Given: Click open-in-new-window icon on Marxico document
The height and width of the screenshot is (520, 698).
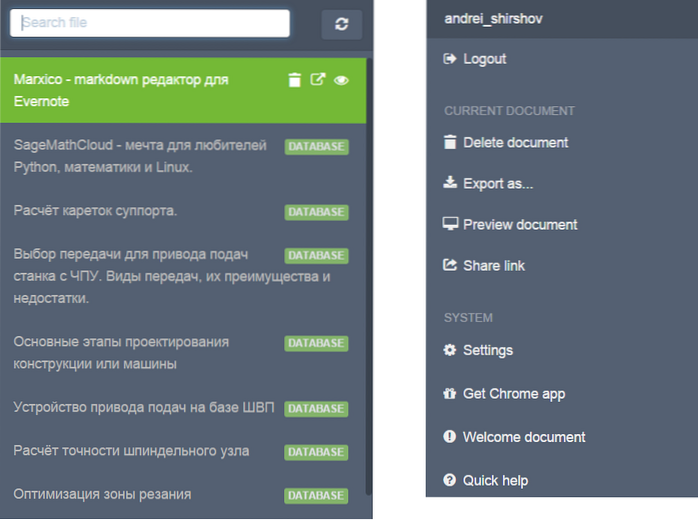Looking at the screenshot, I should pyautogui.click(x=318, y=80).
